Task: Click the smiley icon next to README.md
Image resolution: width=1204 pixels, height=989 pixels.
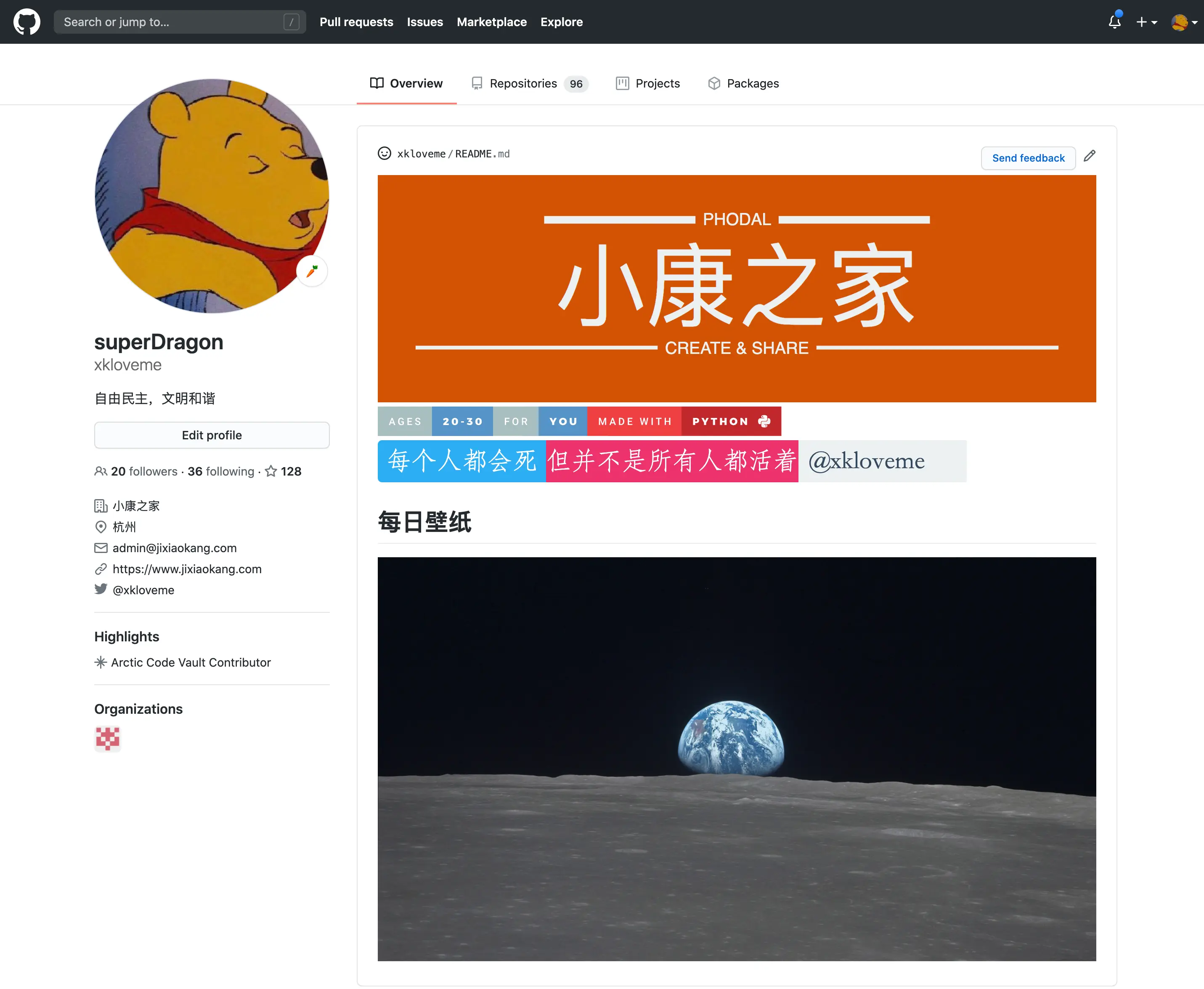Action: coord(384,154)
